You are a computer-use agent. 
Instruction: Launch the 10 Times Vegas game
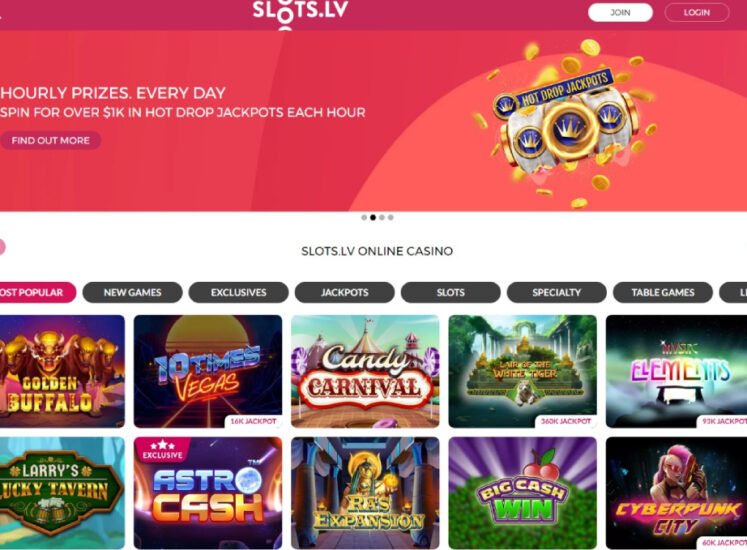[x=208, y=371]
